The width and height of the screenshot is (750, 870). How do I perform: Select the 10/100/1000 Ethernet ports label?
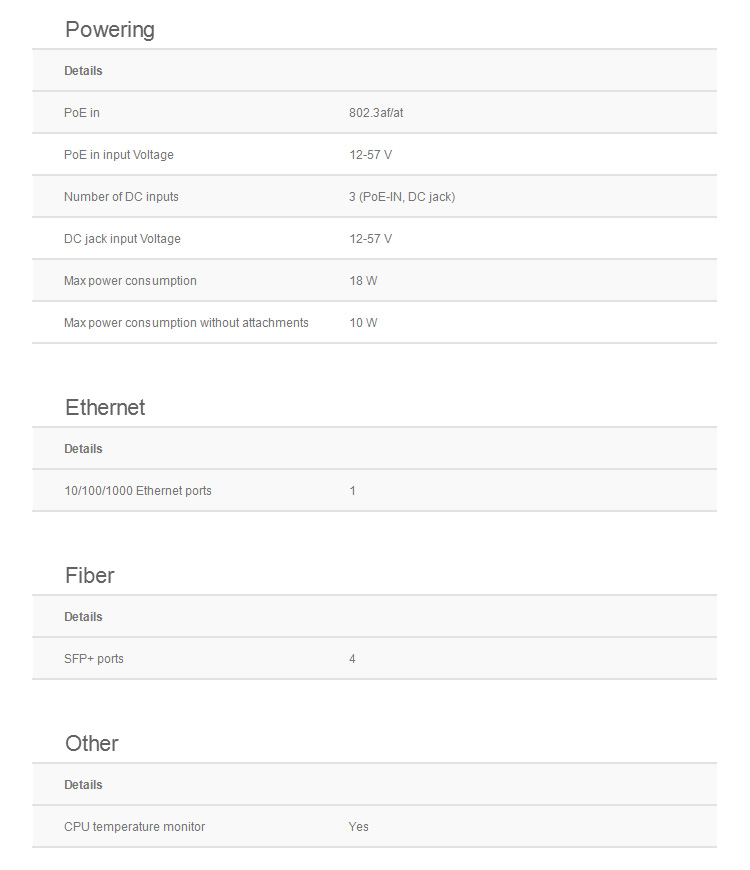138,491
